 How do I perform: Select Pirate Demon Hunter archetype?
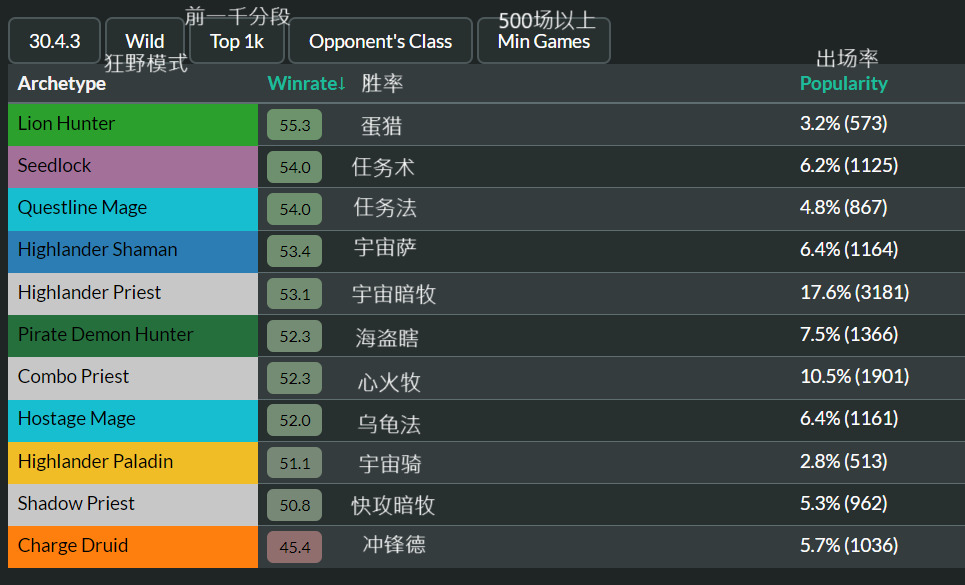[x=133, y=336]
